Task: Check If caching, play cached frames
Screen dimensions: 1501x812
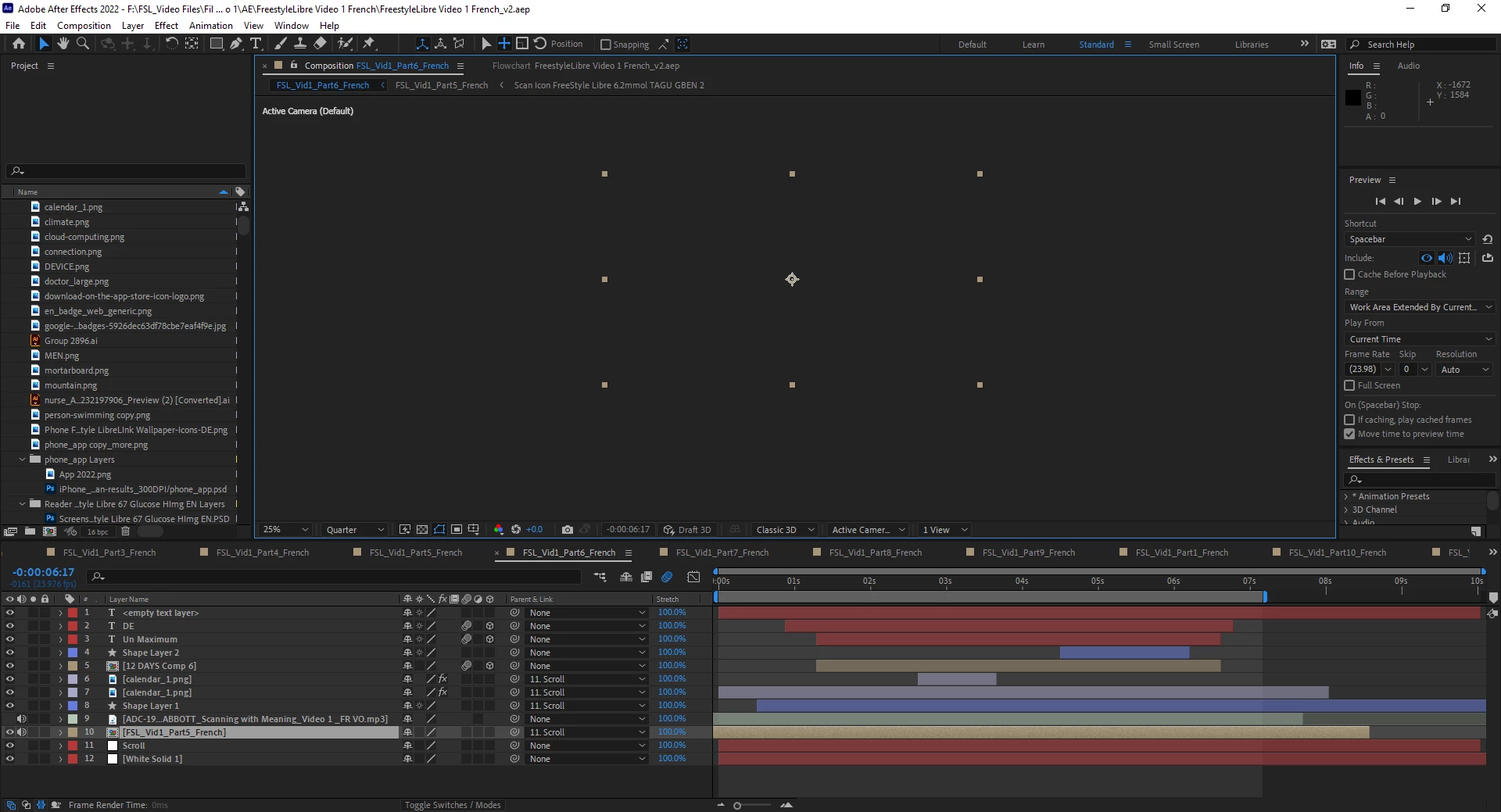Action: tap(1349, 420)
